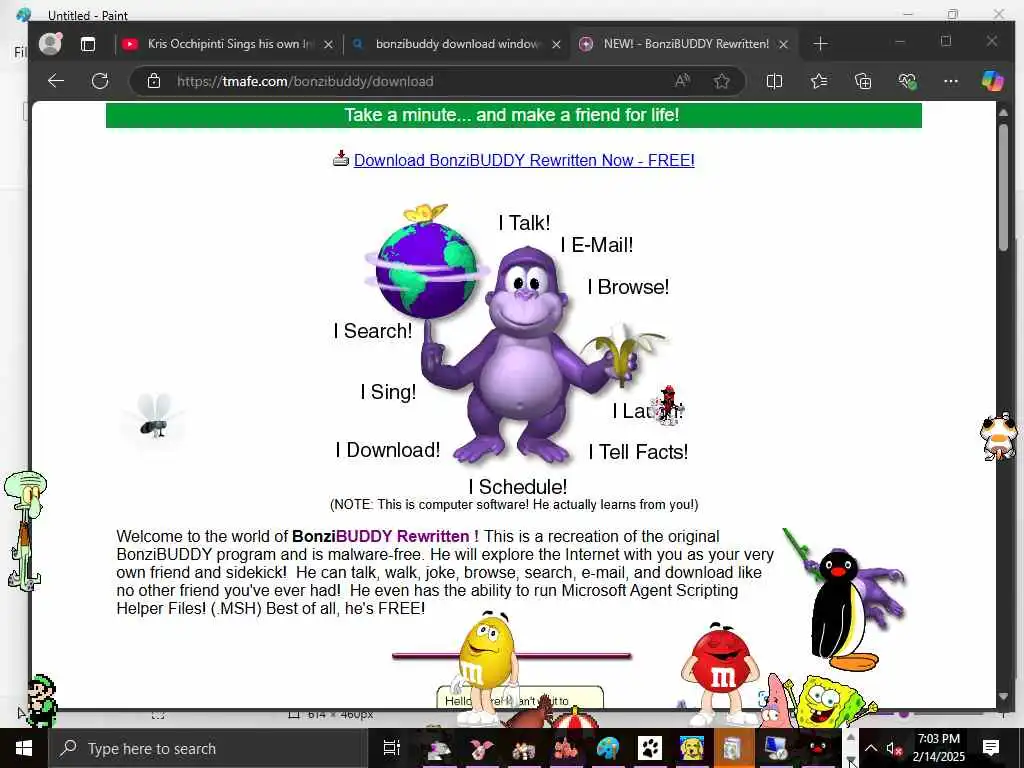Click the 'Type here to search' box
The height and width of the screenshot is (768, 1024).
208,748
